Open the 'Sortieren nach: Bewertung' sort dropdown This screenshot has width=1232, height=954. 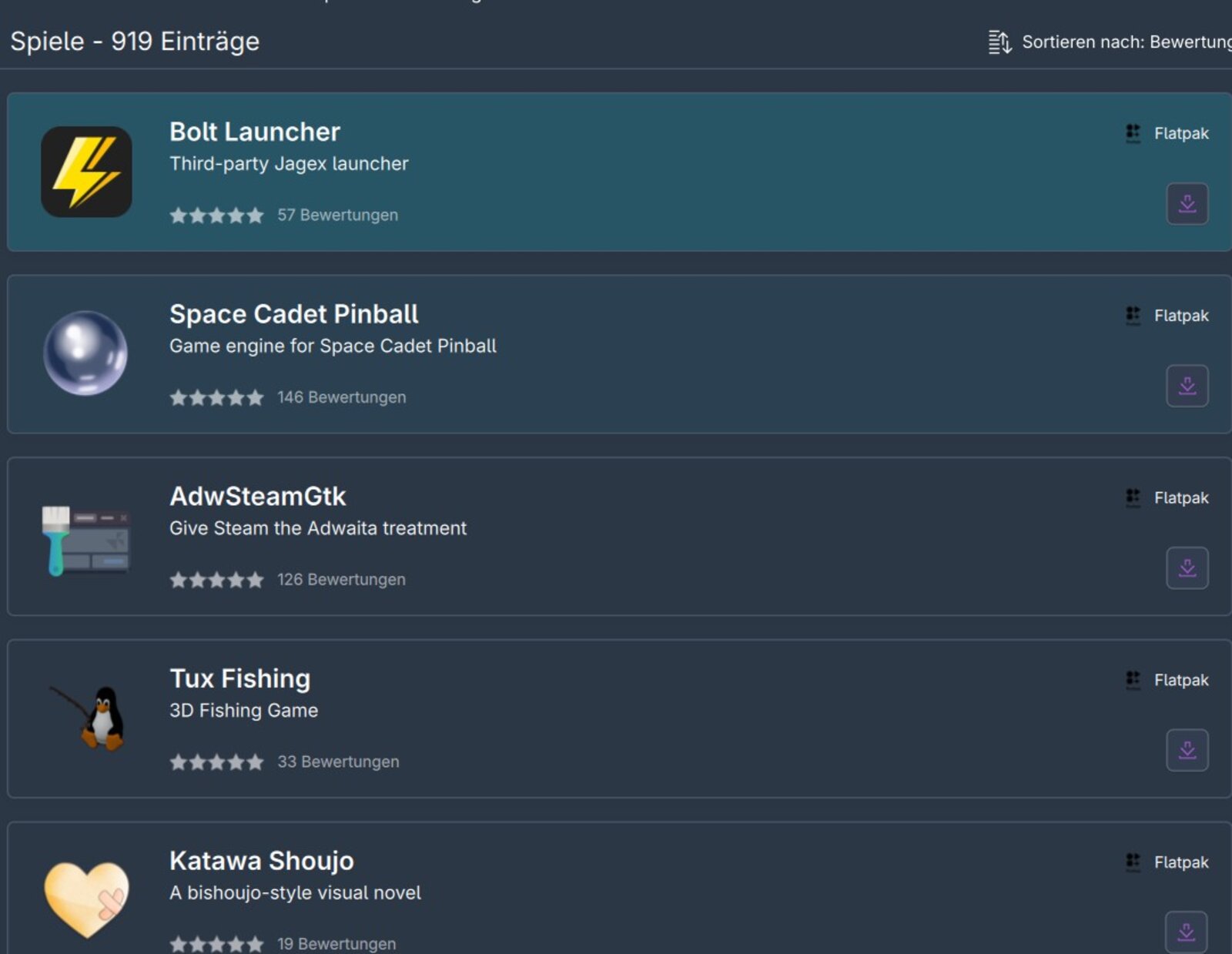pyautogui.click(x=1125, y=42)
